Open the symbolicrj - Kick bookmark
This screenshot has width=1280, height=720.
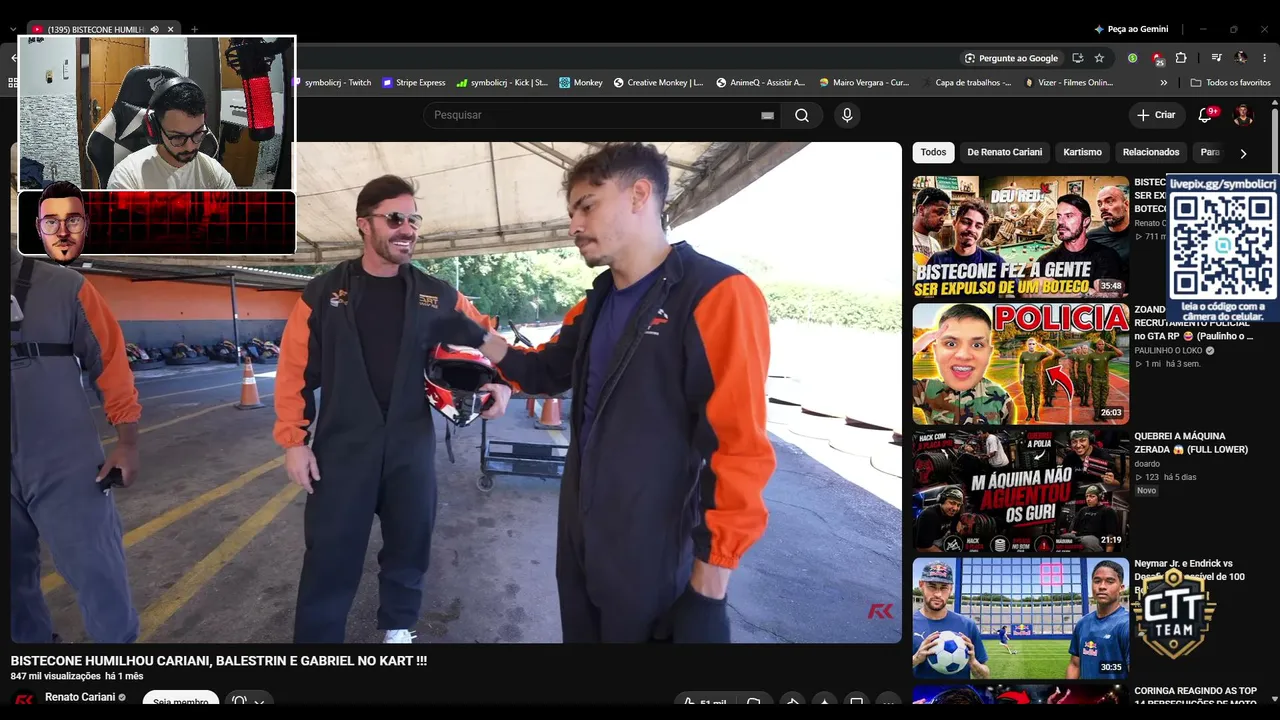pyautogui.click(x=502, y=83)
